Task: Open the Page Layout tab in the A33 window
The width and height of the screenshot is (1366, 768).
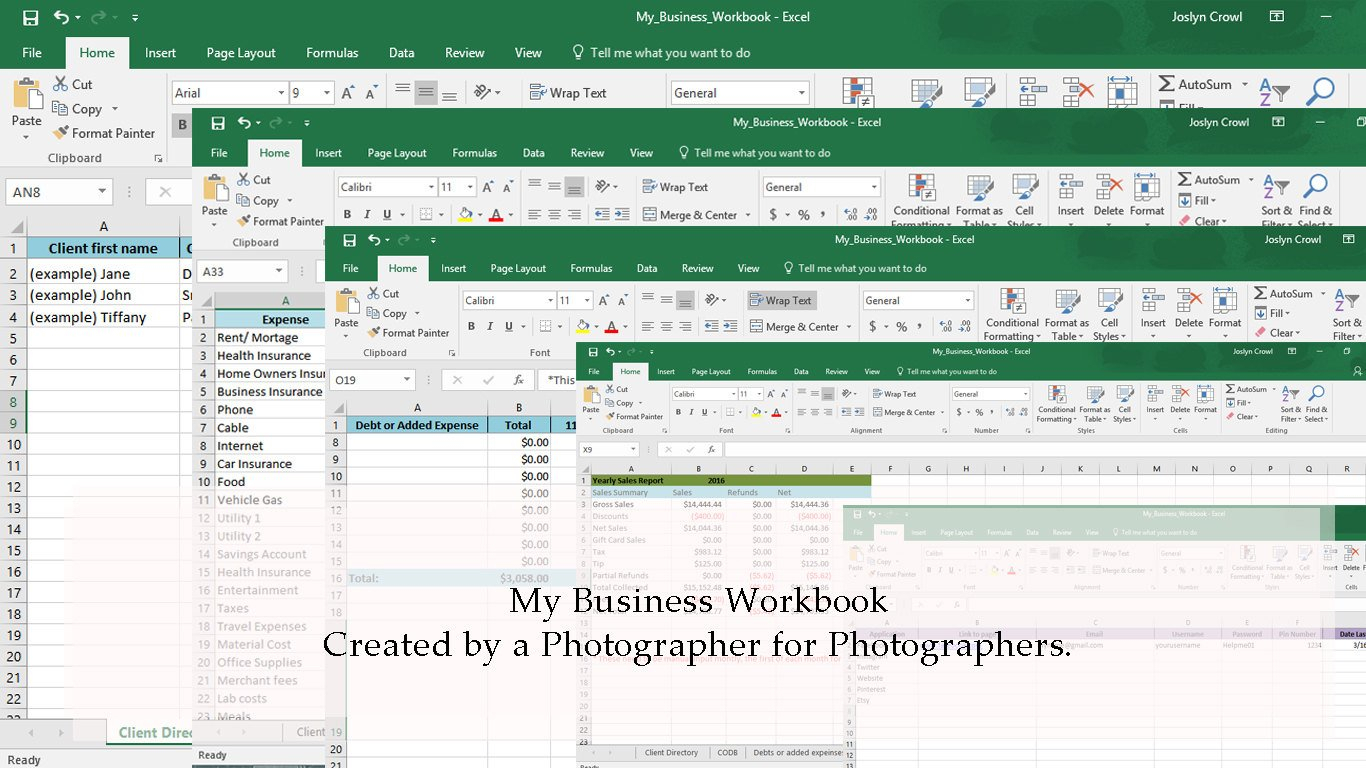Action: [x=397, y=153]
